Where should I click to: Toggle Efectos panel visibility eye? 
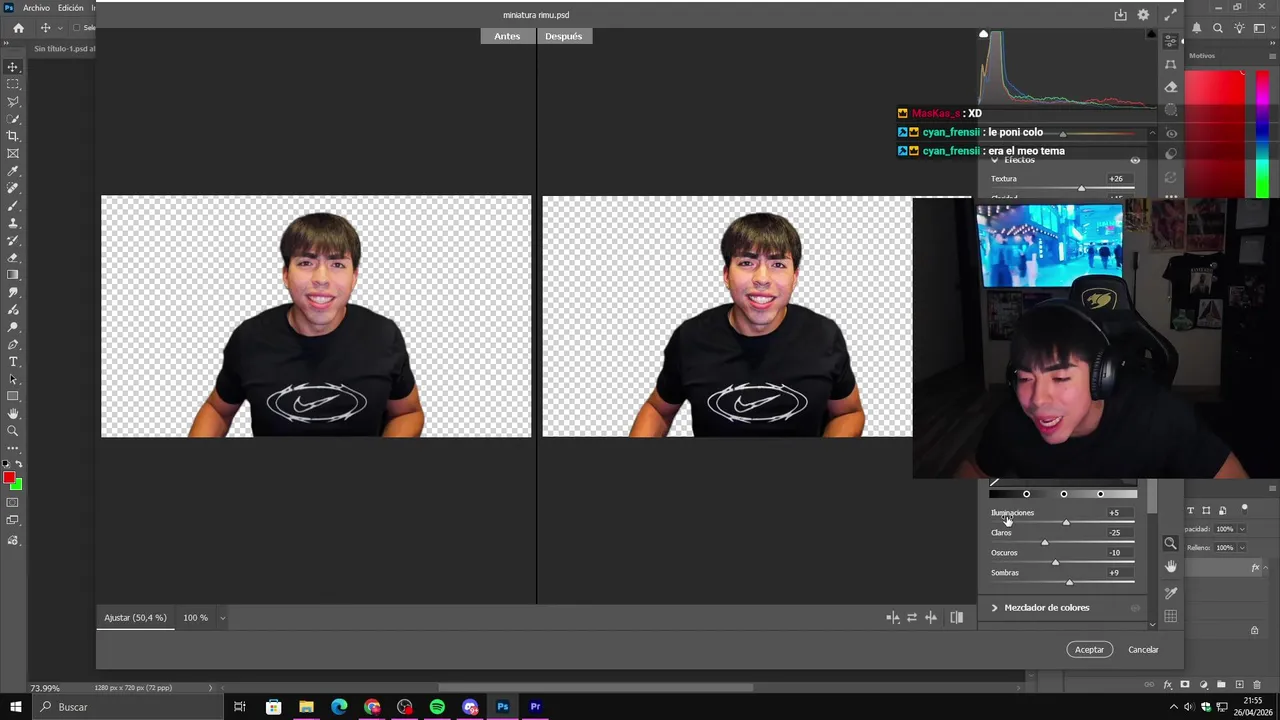pyautogui.click(x=1135, y=160)
